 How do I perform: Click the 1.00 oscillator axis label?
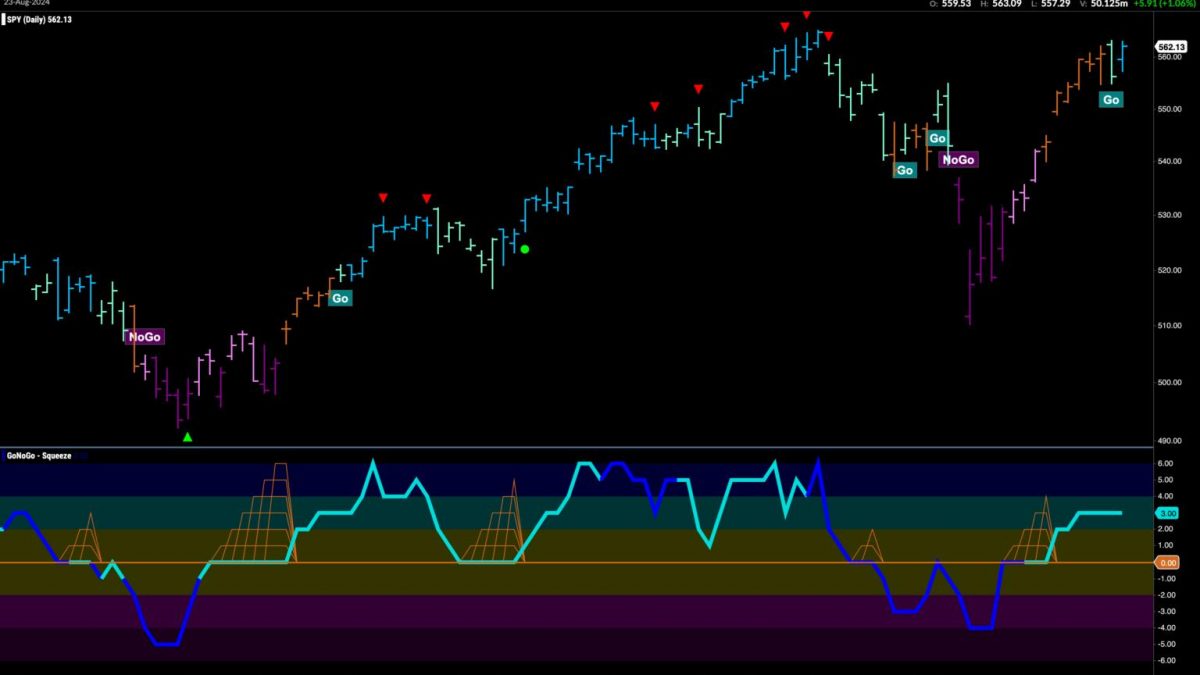(x=1166, y=545)
